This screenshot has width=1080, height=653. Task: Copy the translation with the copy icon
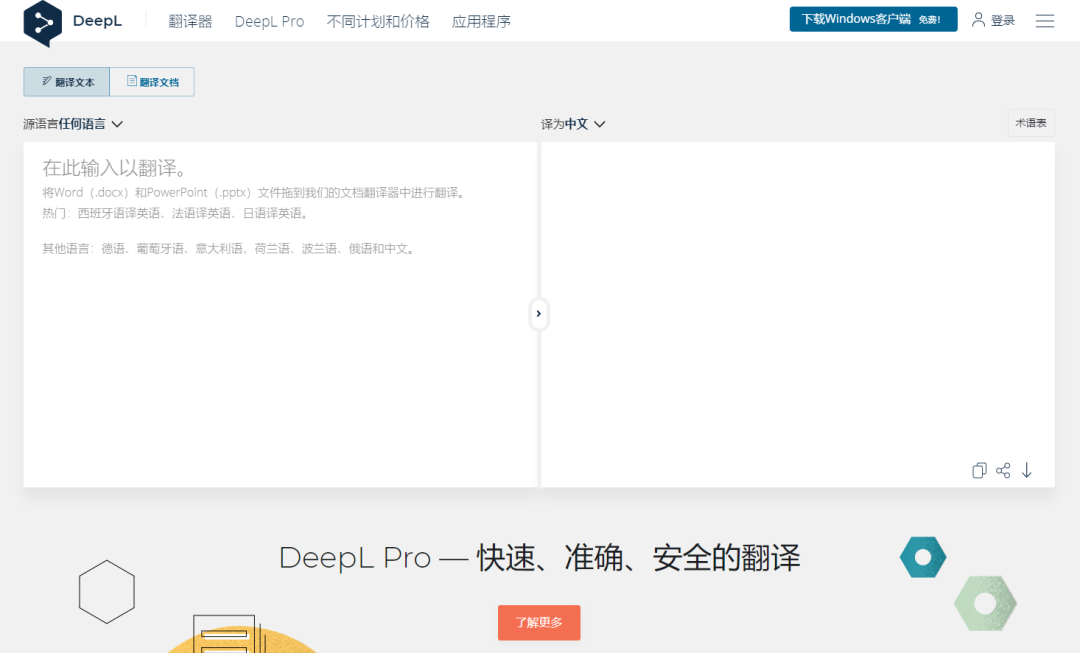979,470
